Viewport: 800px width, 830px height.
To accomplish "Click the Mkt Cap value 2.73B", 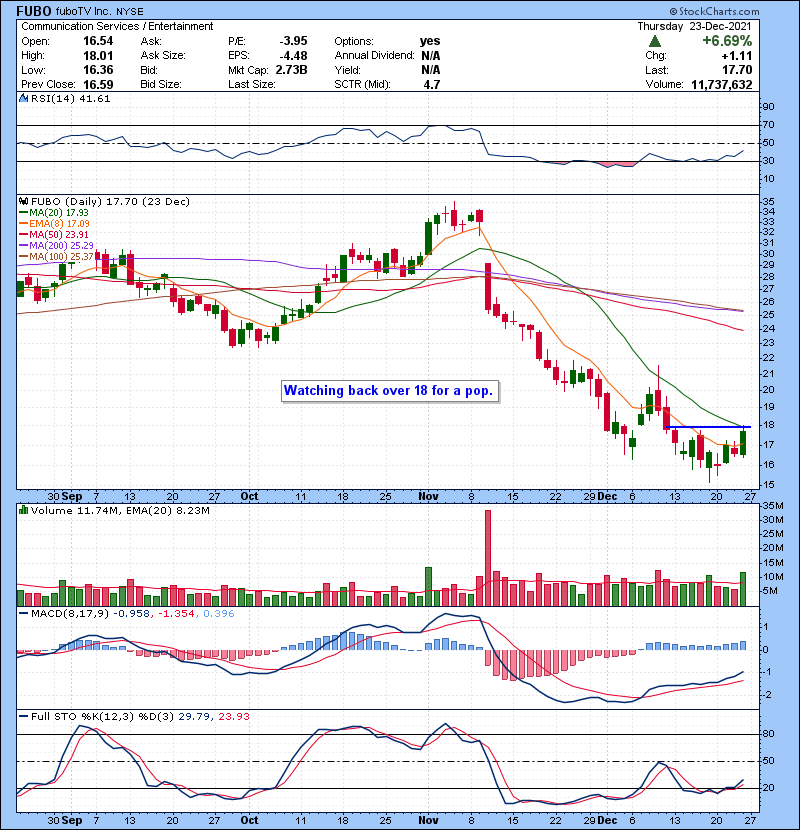I will (291, 70).
